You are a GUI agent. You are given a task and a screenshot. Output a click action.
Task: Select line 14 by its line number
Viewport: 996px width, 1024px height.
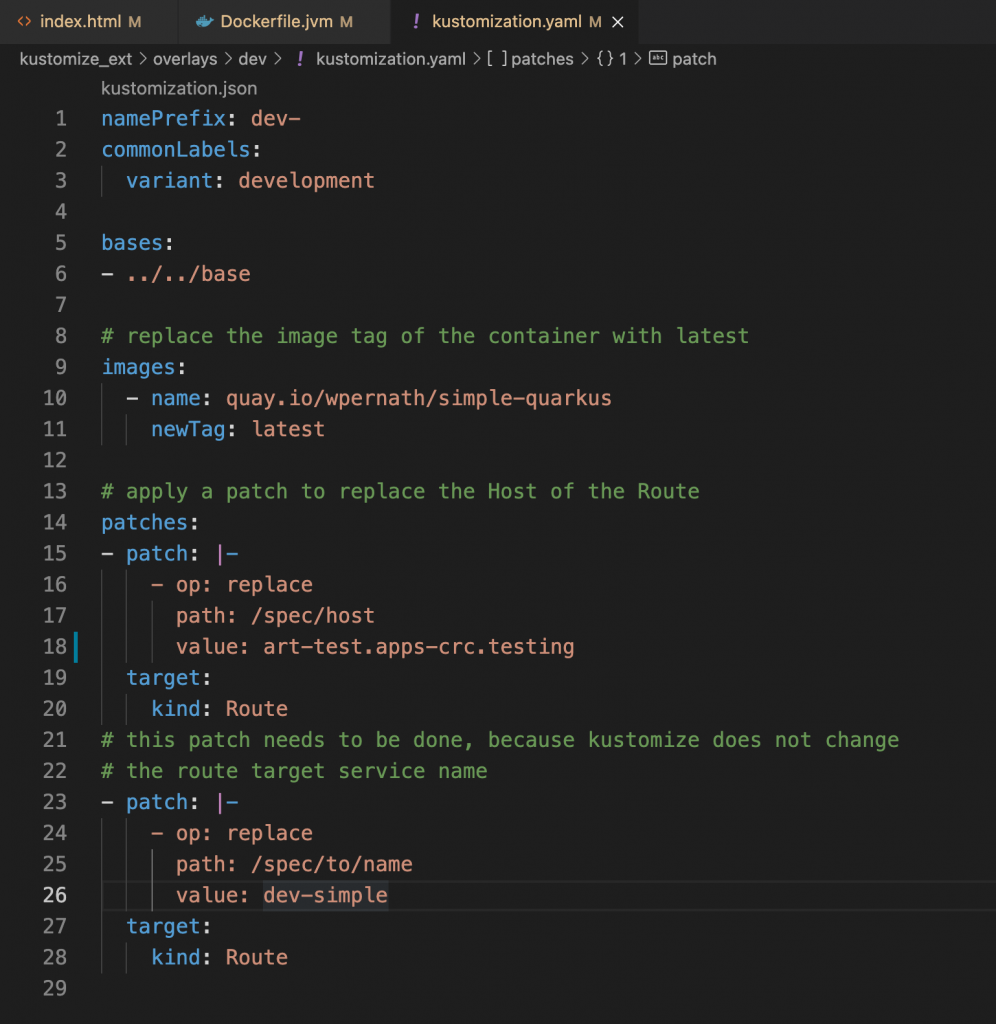click(x=55, y=522)
